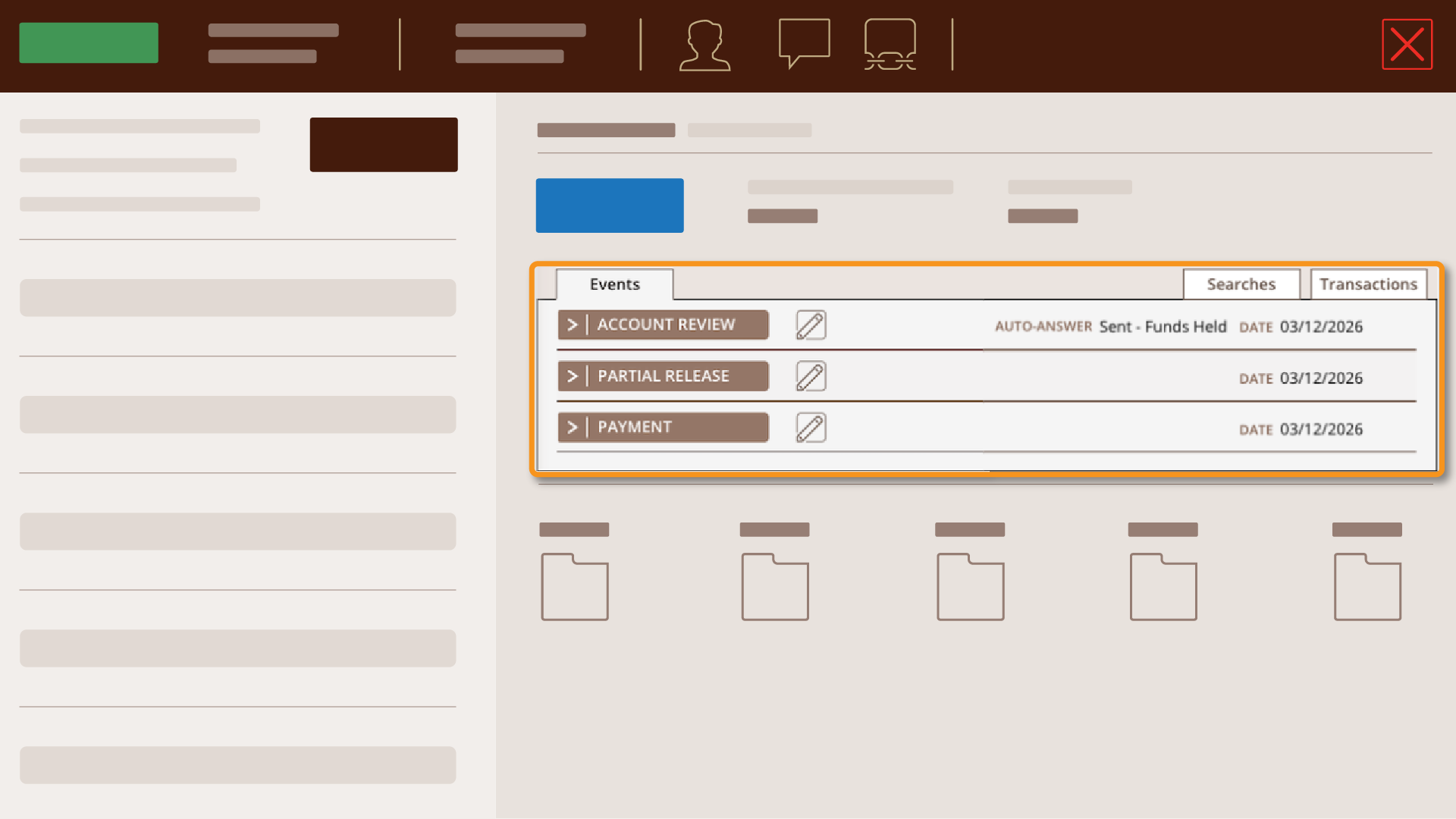Open the second folder icon
Screen dimensions: 1456x819
pos(774,587)
